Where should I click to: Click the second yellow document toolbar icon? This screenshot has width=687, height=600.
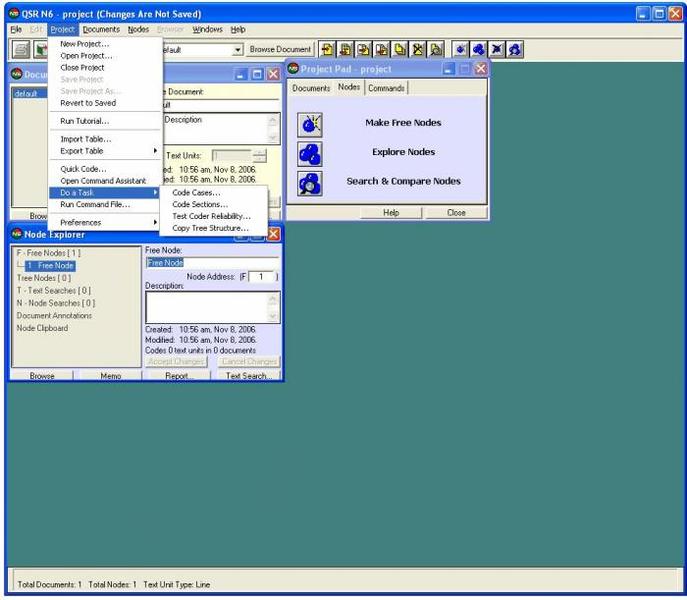pyautogui.click(x=345, y=50)
